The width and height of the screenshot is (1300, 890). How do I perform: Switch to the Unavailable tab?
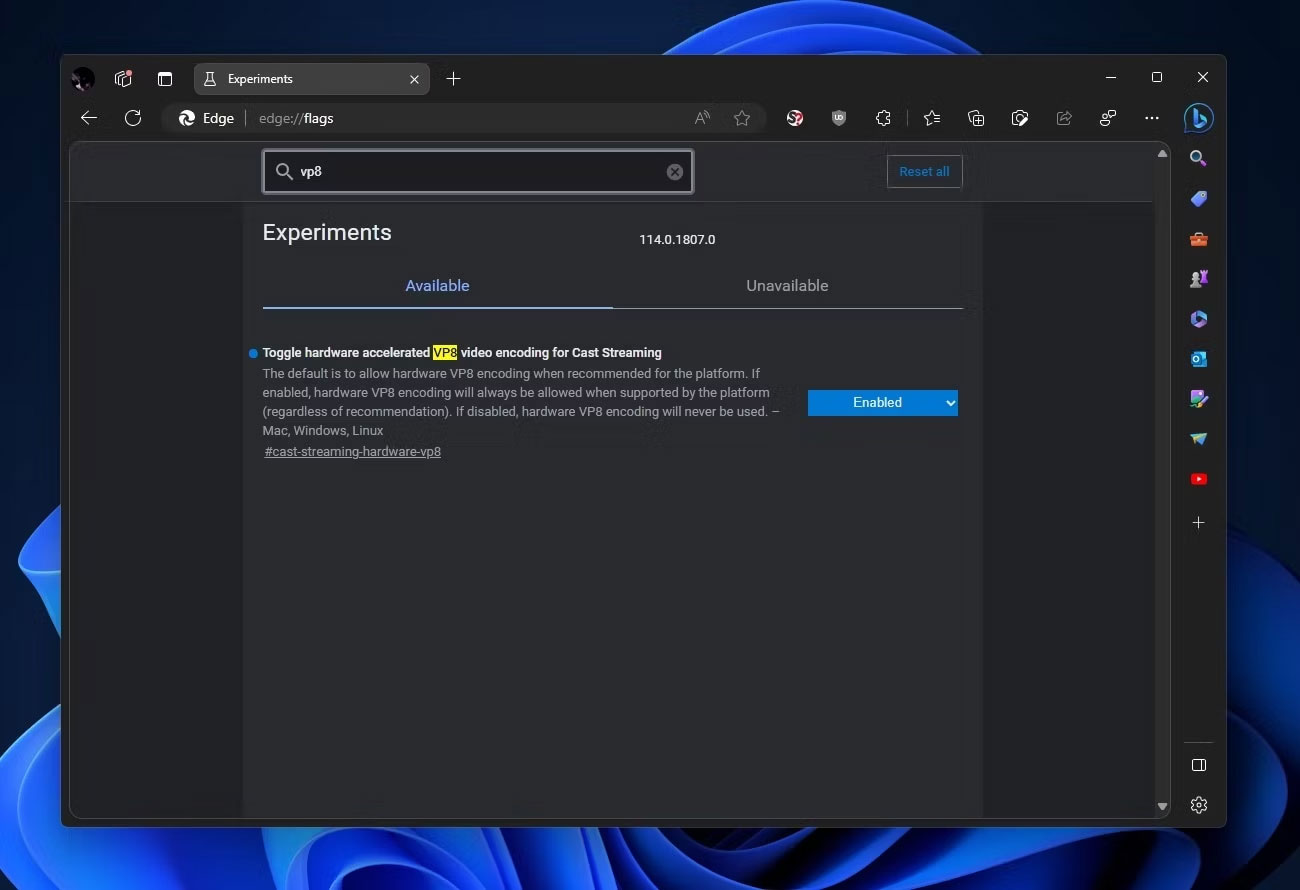787,286
